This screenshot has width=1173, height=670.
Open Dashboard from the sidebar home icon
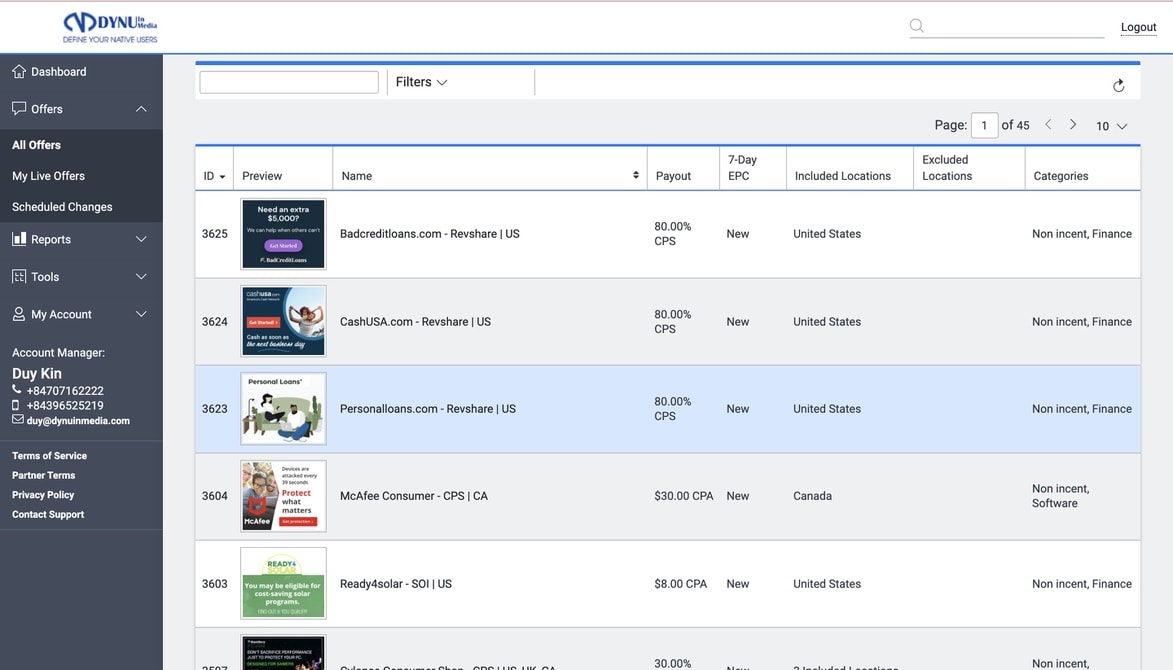tap(19, 72)
